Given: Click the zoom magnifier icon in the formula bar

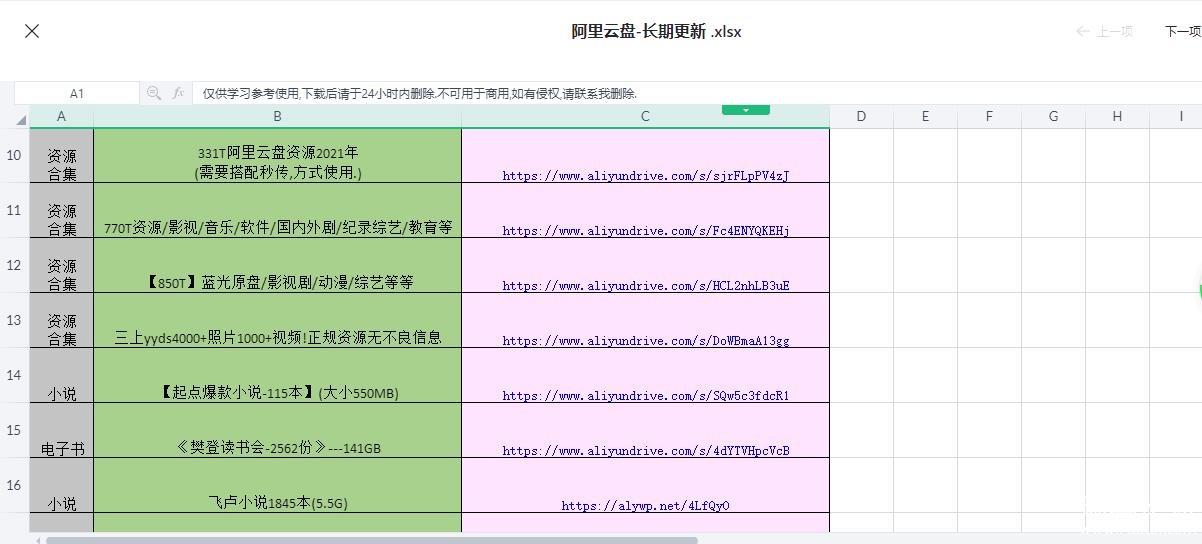Looking at the screenshot, I should 153,93.
